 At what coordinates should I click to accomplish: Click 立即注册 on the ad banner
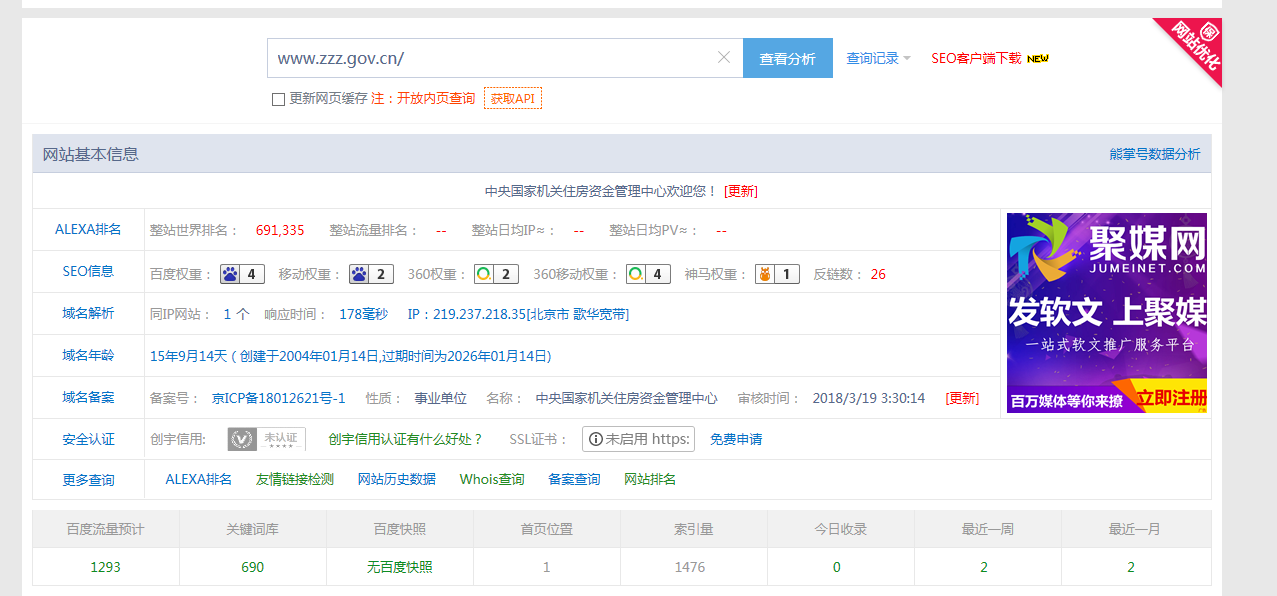click(1171, 397)
